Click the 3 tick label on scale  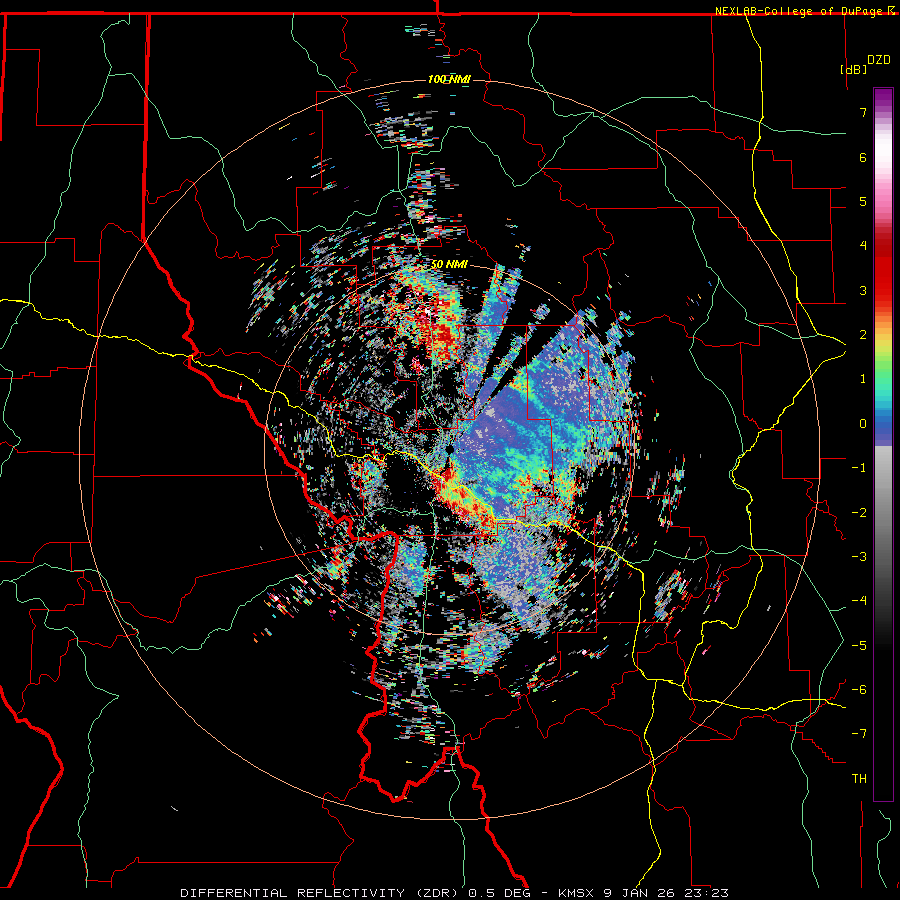point(863,290)
